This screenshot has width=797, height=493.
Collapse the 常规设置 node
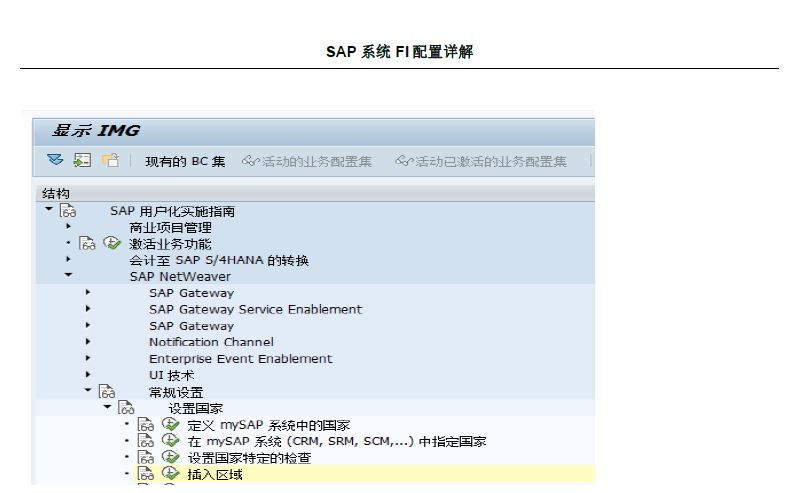point(88,390)
